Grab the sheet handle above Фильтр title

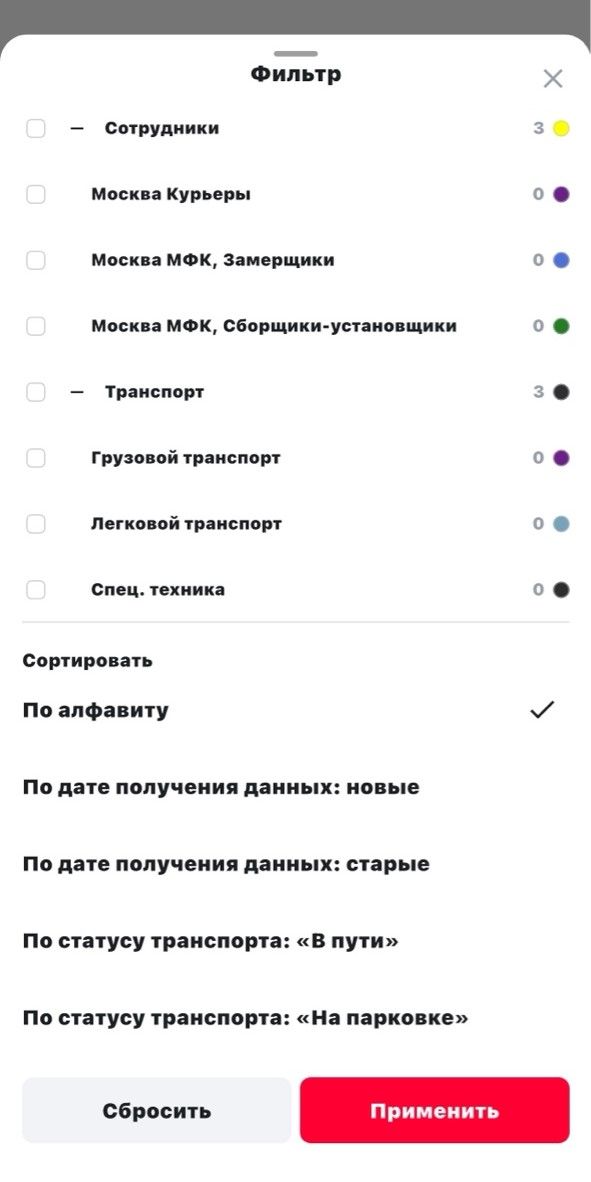[x=296, y=54]
